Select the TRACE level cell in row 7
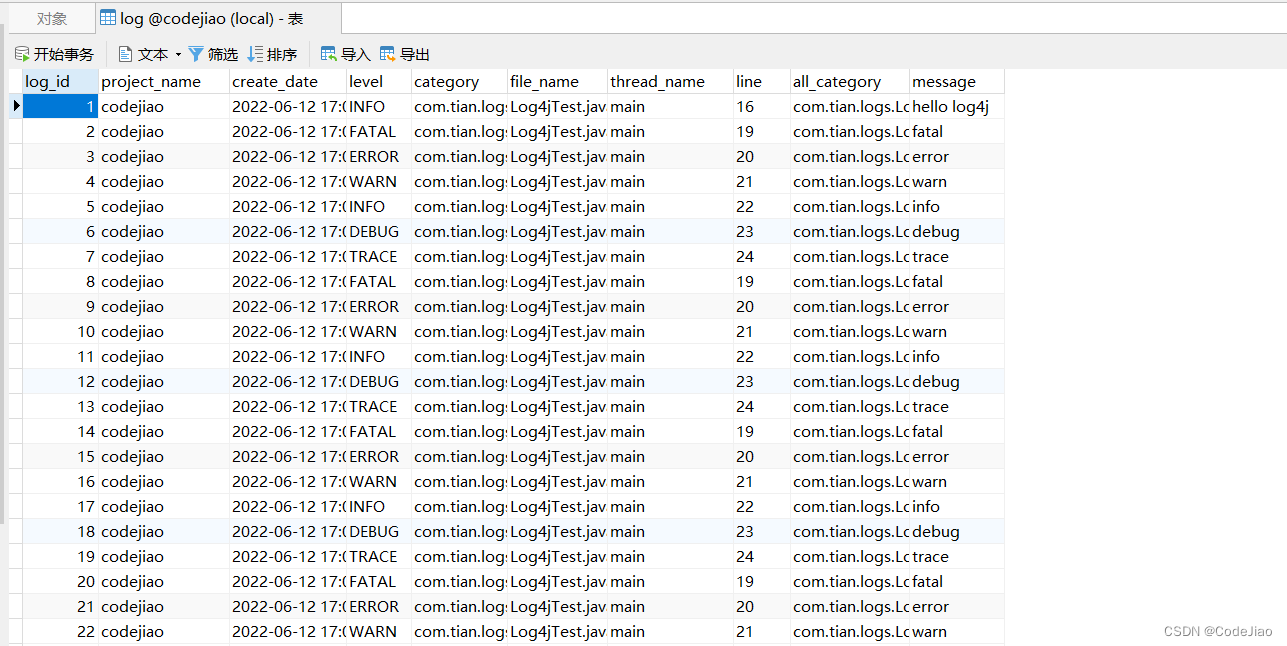This screenshot has width=1287, height=646. (378, 256)
